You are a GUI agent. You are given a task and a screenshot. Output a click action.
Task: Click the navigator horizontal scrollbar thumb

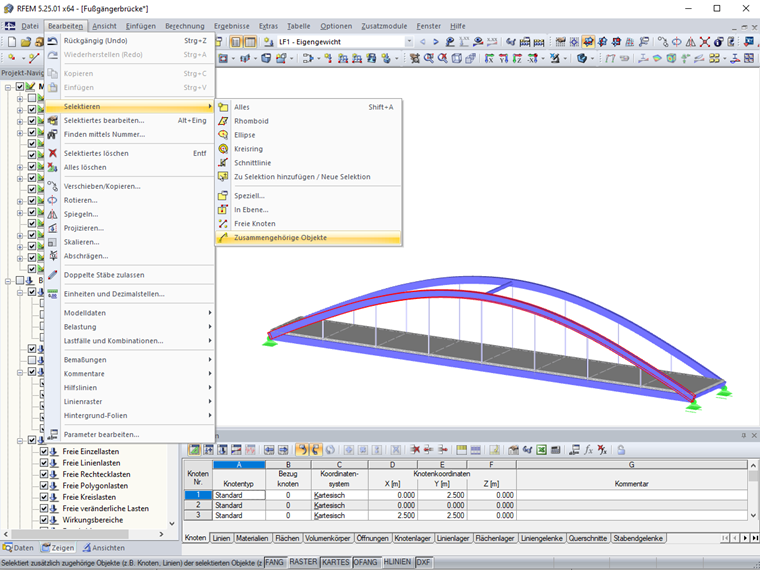70,534
